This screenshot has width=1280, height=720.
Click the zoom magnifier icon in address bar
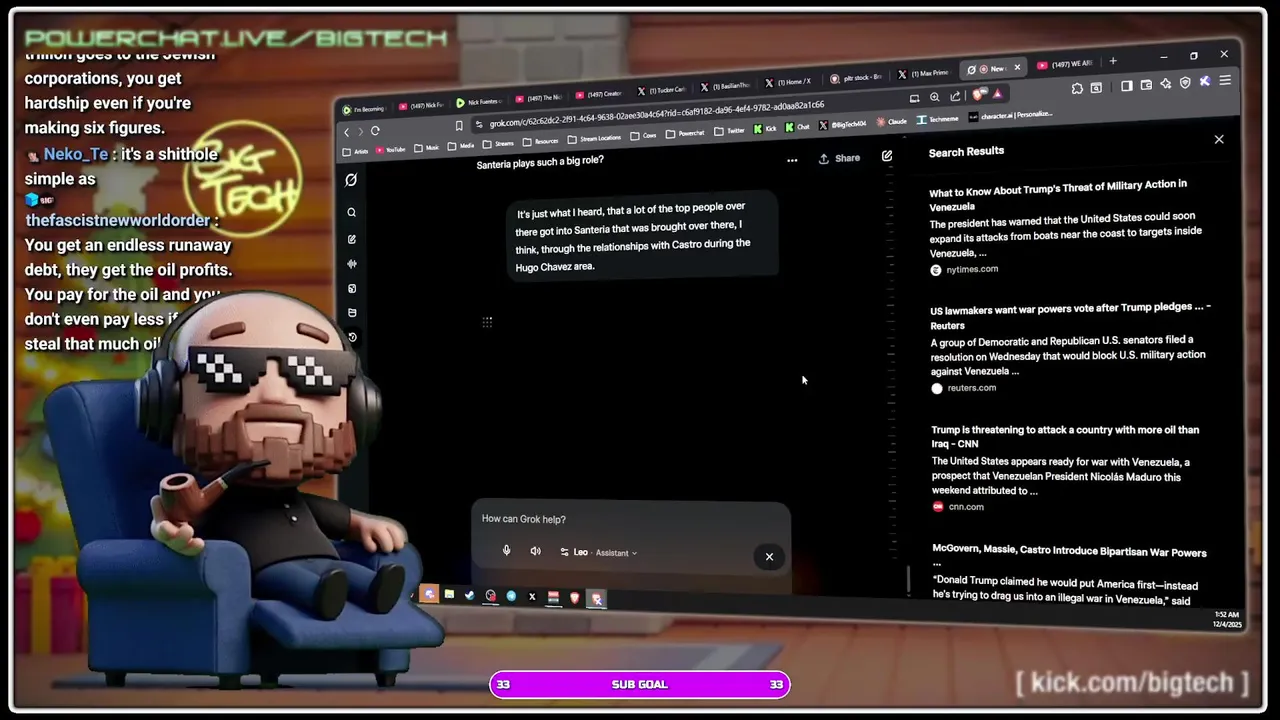coord(934,98)
